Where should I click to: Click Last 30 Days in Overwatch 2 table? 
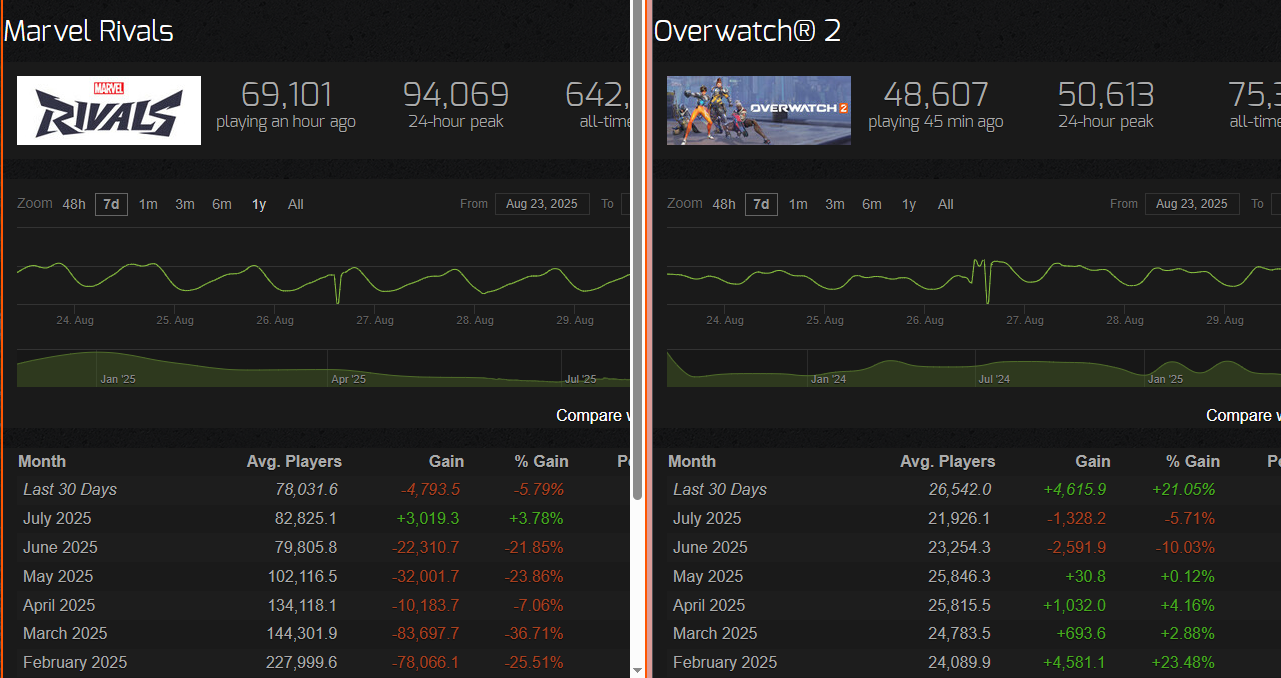pos(720,489)
